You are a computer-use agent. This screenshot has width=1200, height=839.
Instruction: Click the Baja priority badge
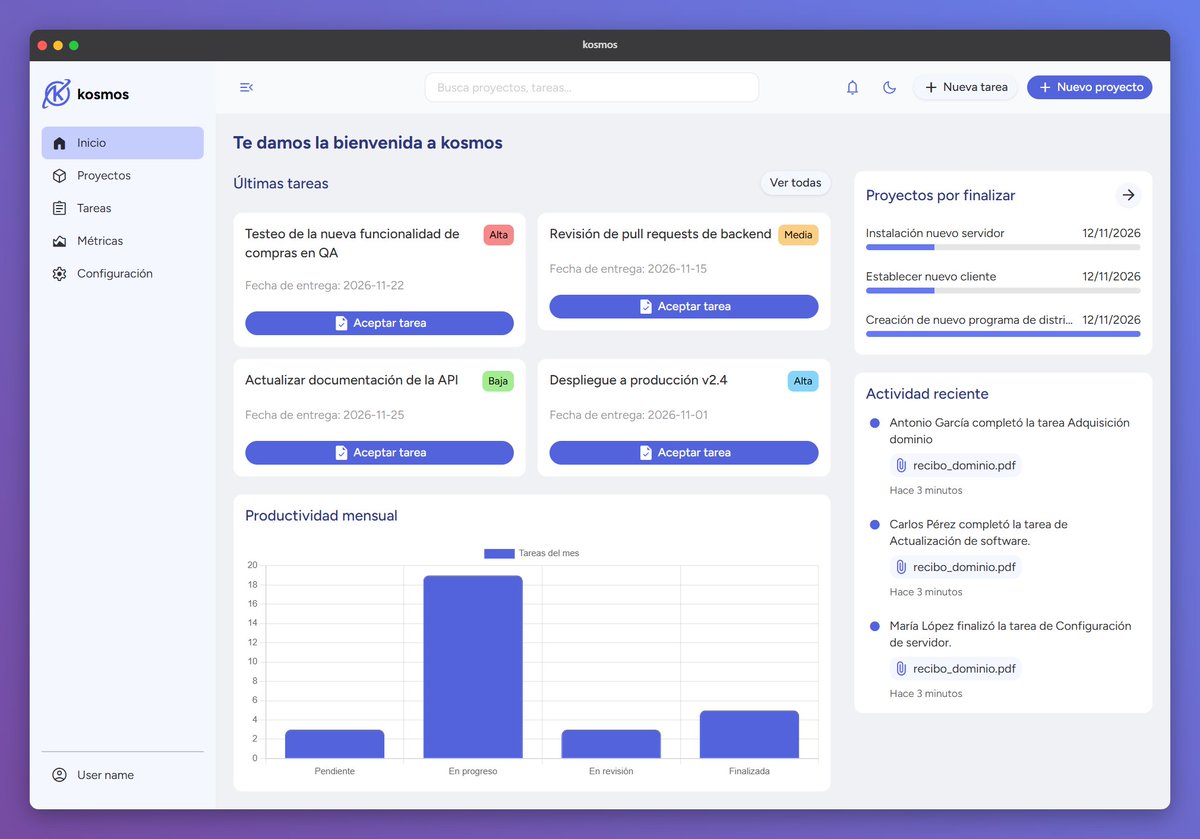[x=498, y=381]
